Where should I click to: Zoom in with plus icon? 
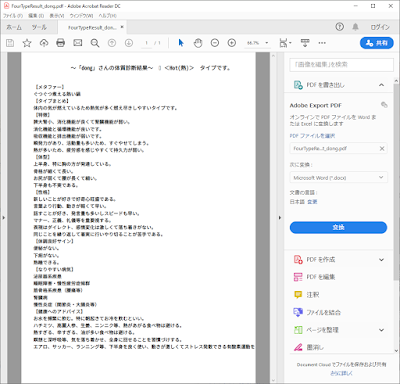coord(232,43)
